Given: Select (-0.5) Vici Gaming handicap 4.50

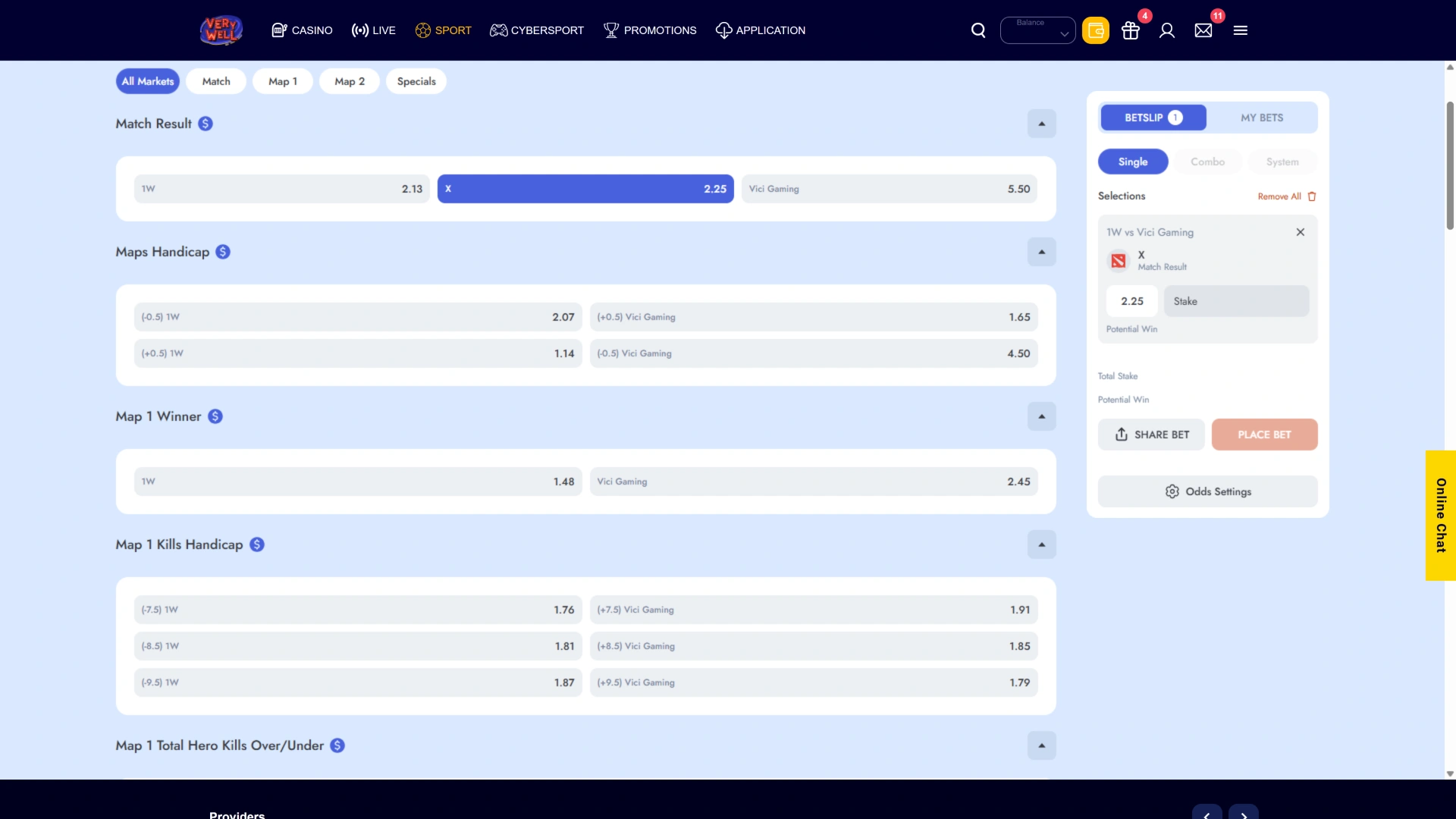Looking at the screenshot, I should pyautogui.click(x=814, y=353).
